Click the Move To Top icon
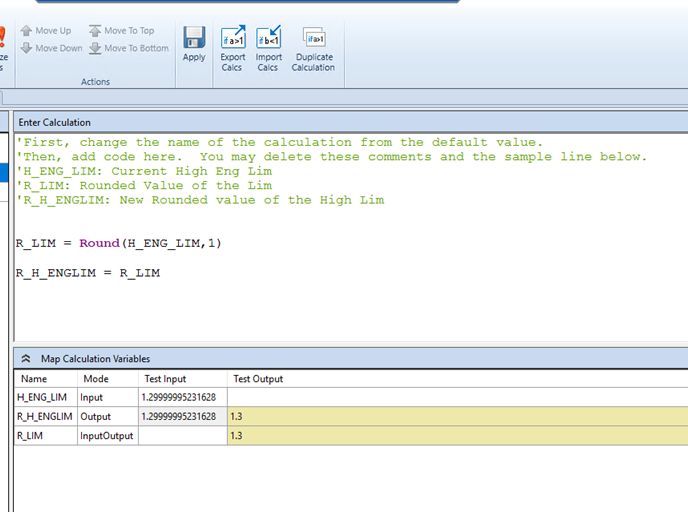 click(95, 31)
